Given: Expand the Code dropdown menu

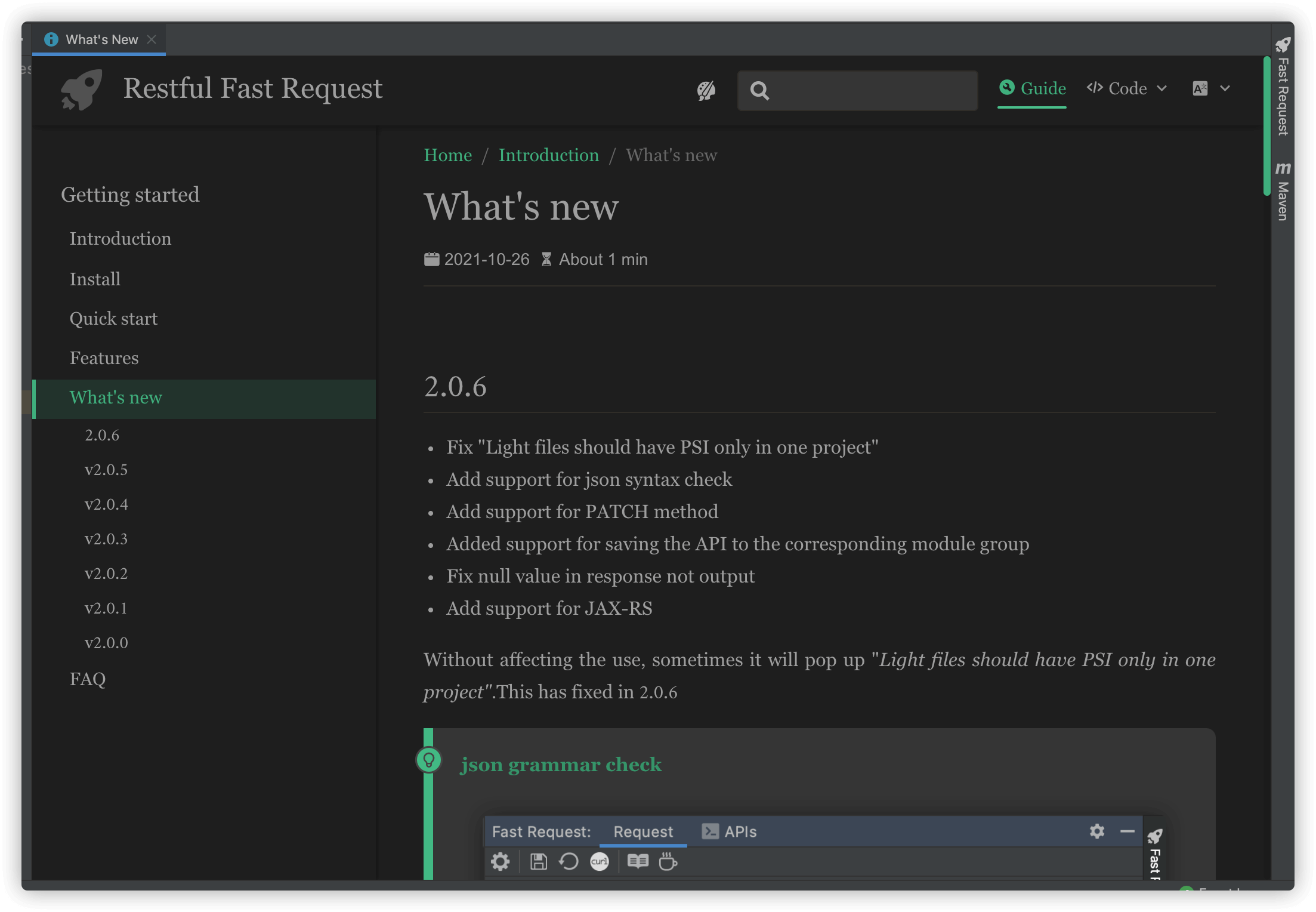Looking at the screenshot, I should tap(1126, 89).
